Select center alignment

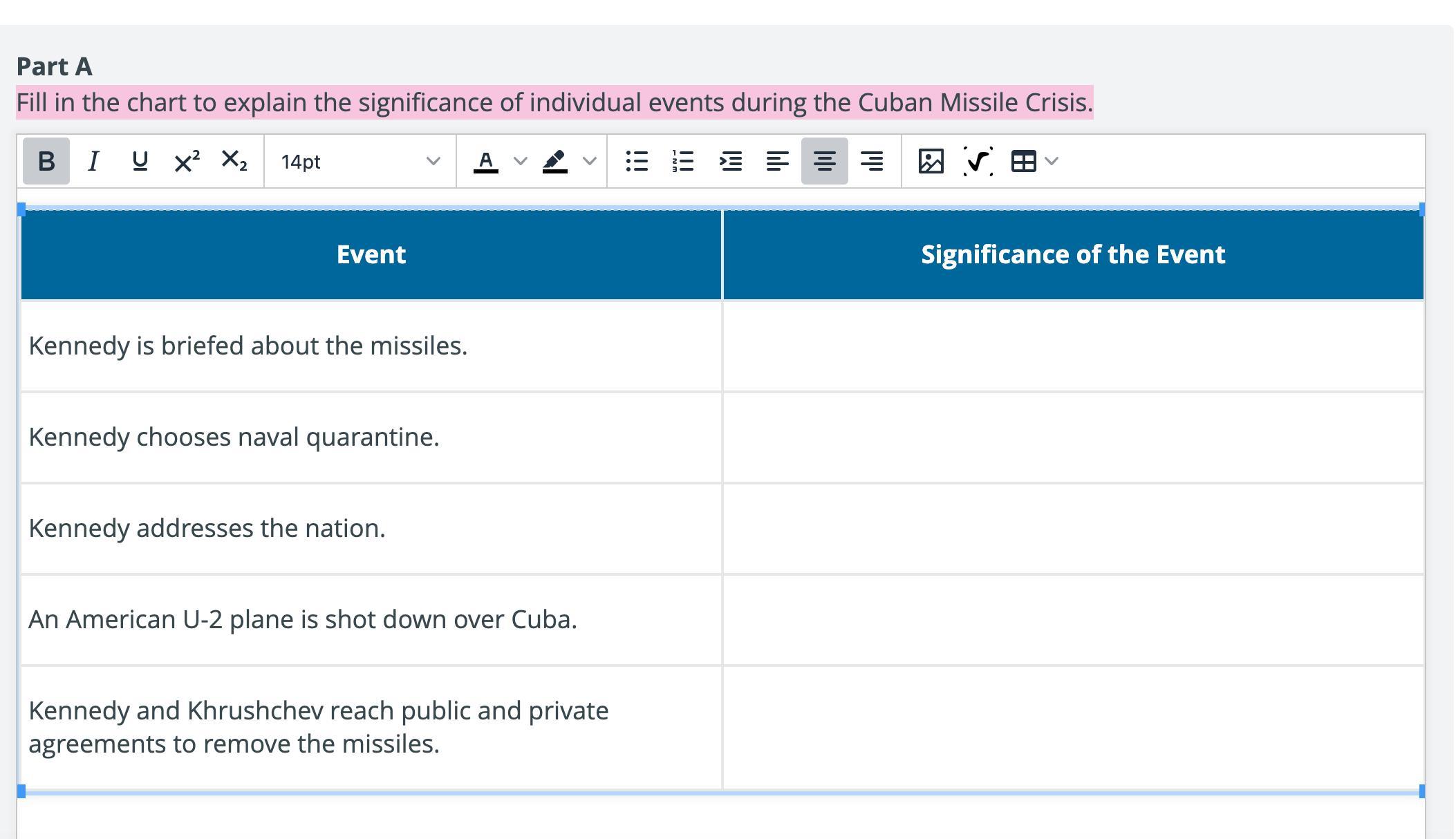click(824, 161)
